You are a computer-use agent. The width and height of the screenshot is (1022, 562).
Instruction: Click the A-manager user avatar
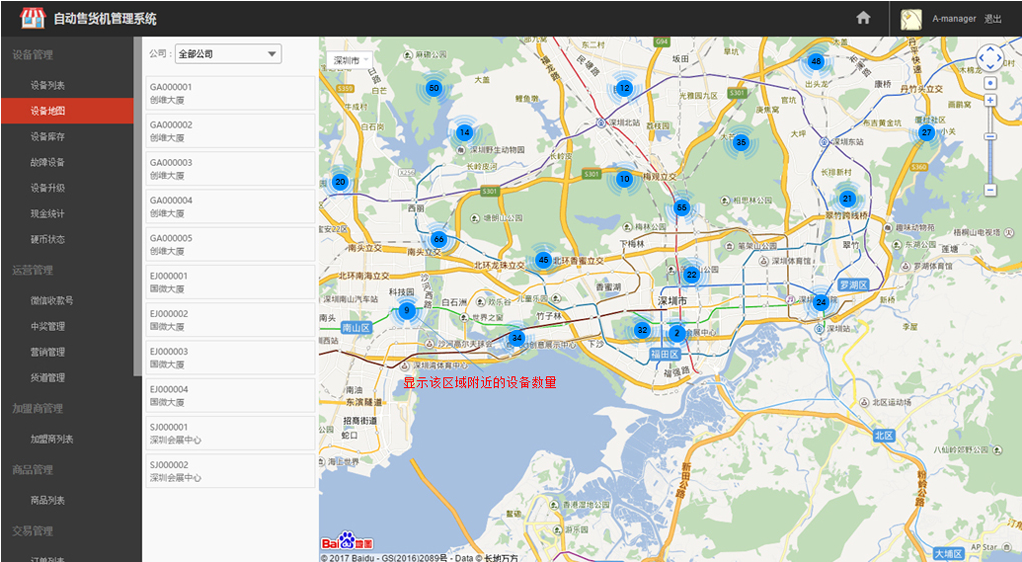(911, 19)
